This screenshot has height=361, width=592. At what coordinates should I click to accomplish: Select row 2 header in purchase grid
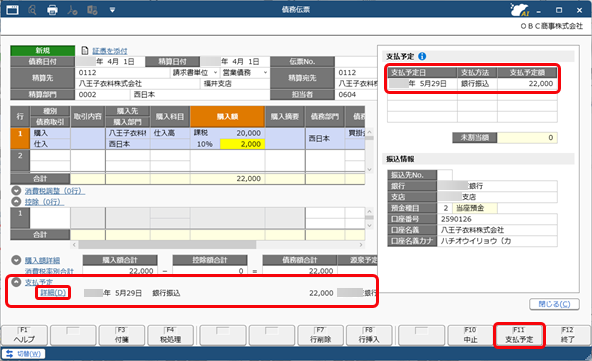[x=20, y=160]
